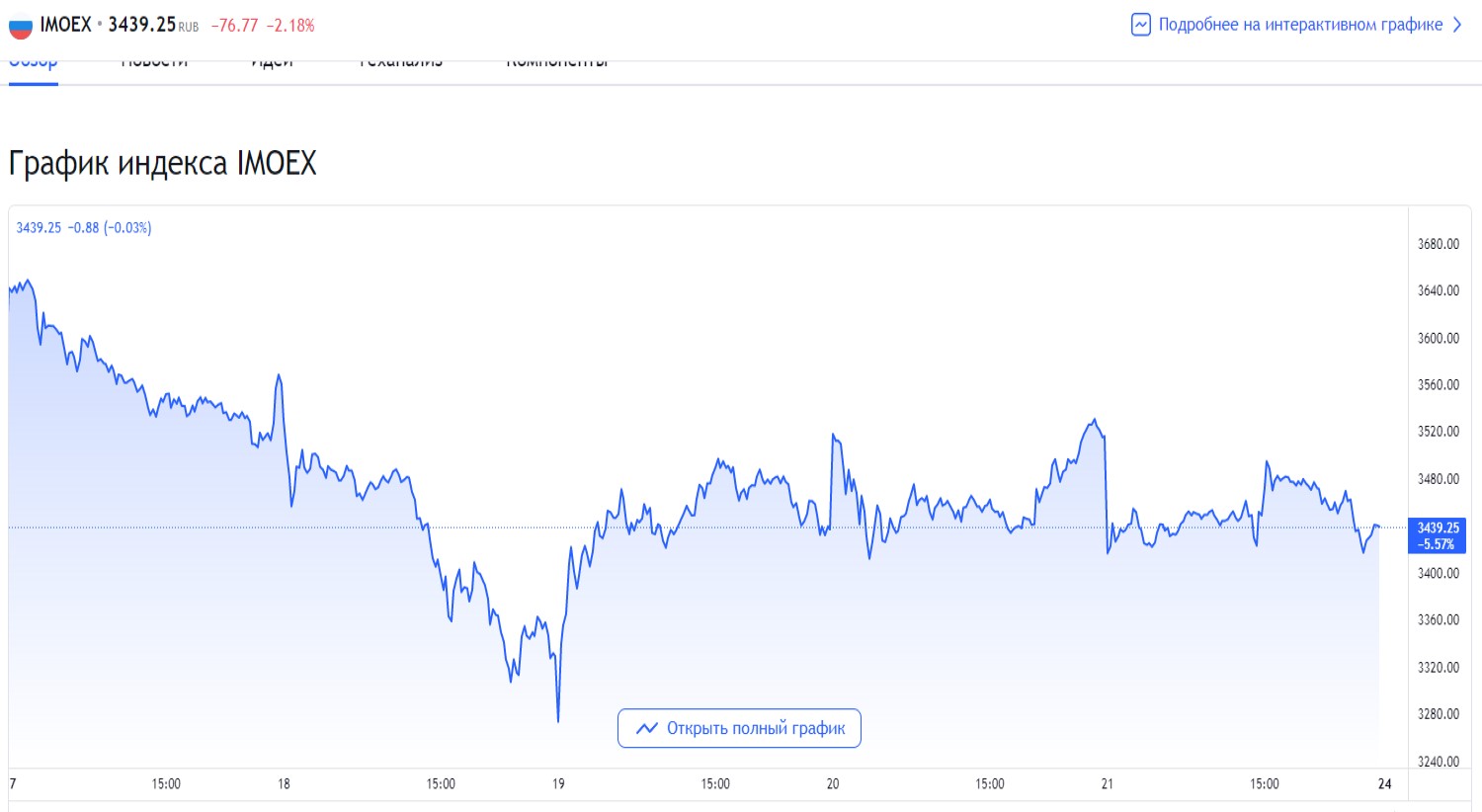Select the −76.77 change value
1482x812 pixels.
[x=234, y=26]
